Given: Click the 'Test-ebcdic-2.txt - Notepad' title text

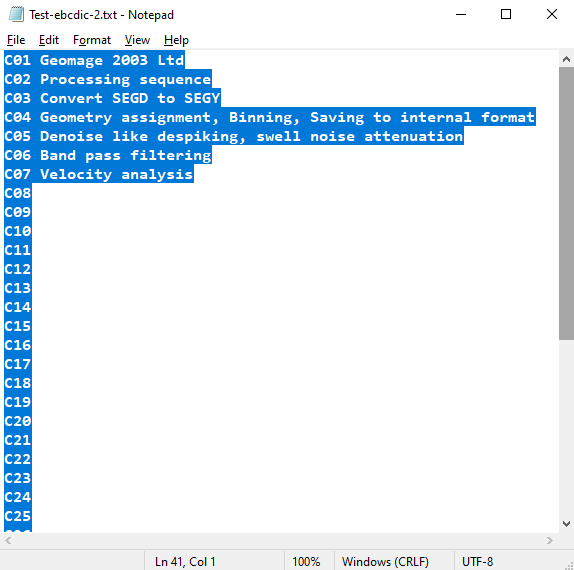Looking at the screenshot, I should [101, 15].
